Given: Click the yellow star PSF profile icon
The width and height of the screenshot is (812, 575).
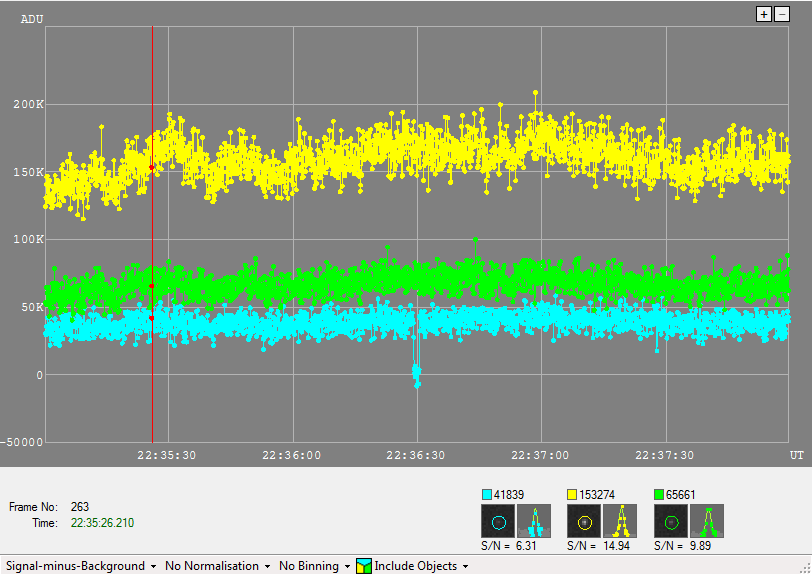Looking at the screenshot, I should [621, 521].
